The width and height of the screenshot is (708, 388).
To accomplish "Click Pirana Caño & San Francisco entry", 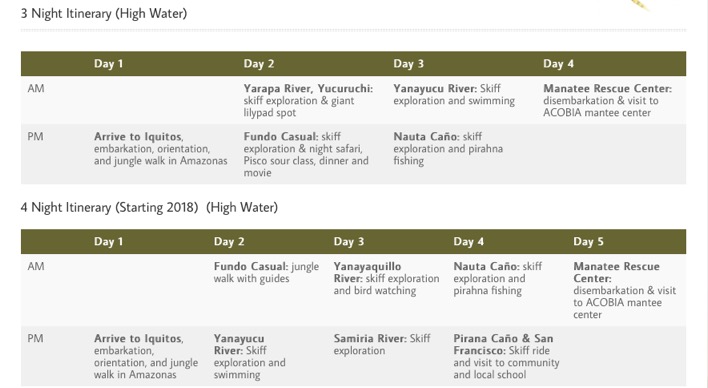I will click(506, 356).
